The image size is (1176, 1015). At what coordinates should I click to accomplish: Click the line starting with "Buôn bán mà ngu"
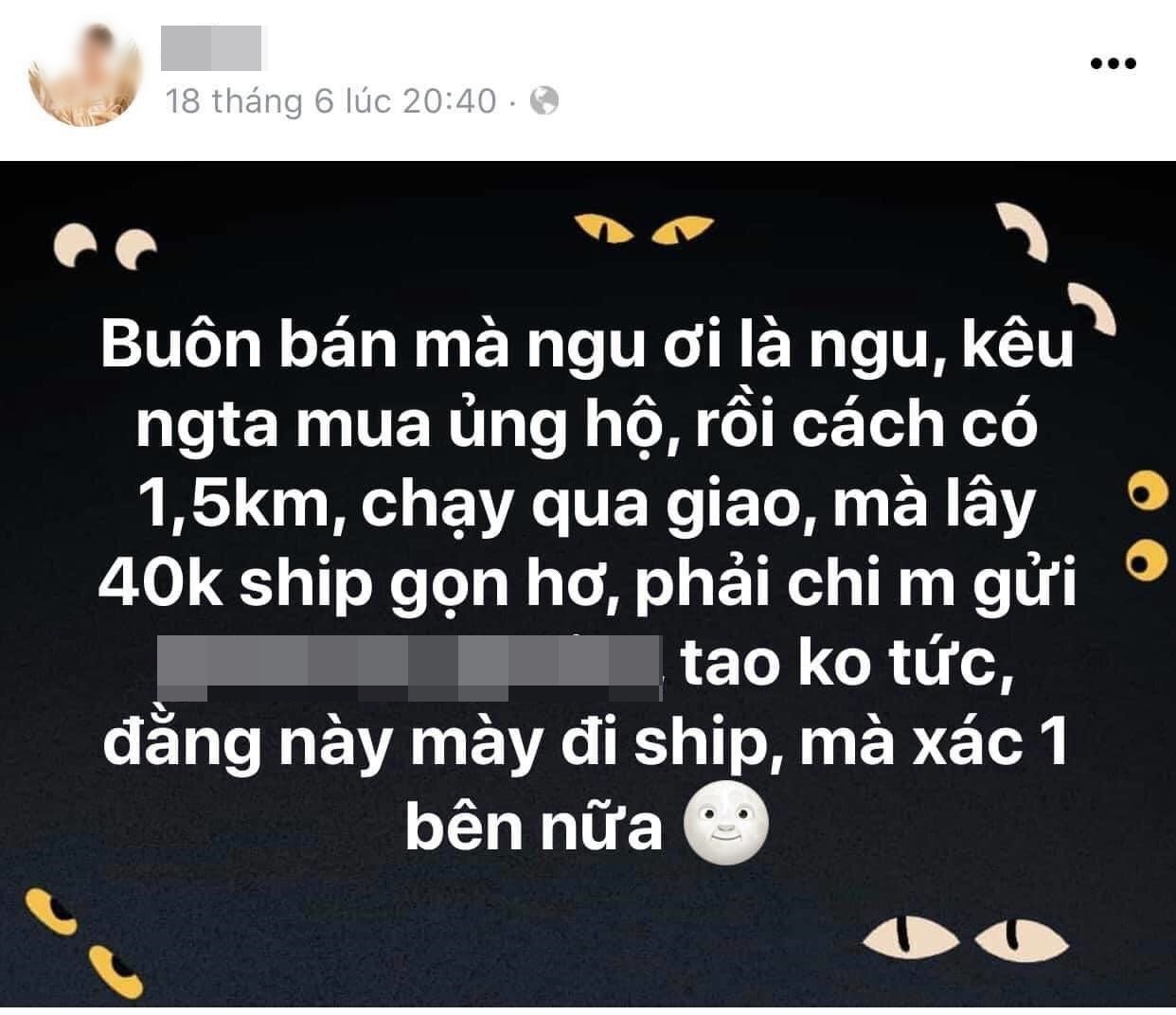[x=588, y=347]
